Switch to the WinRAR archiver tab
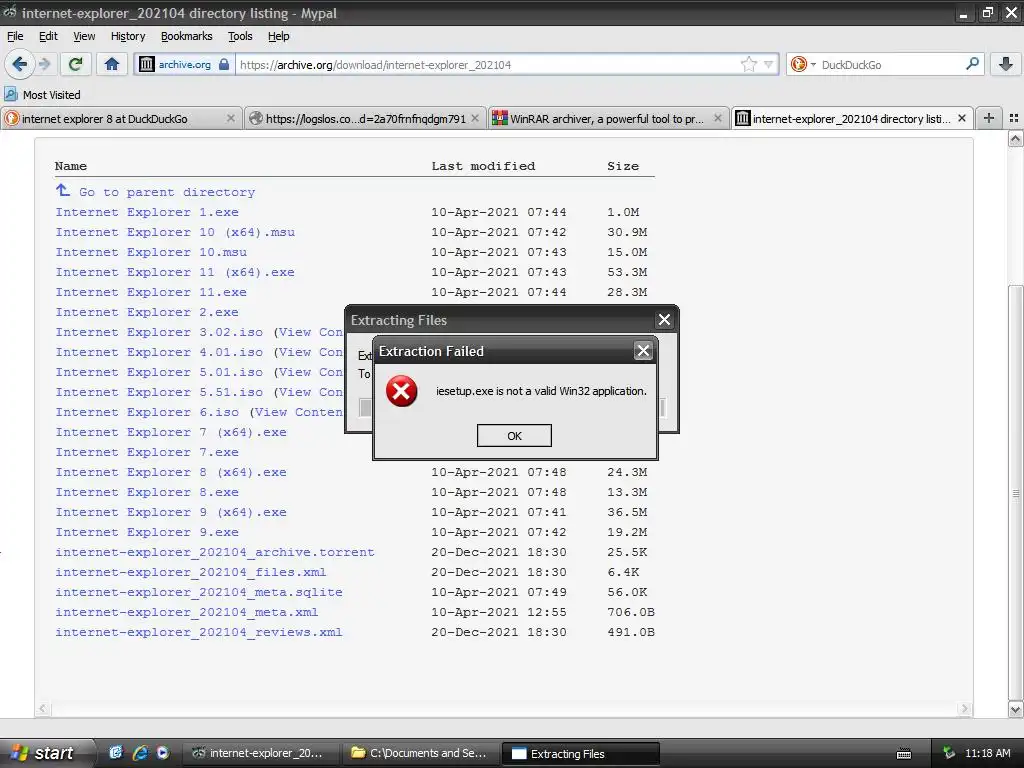The image size is (1024, 768). [x=608, y=118]
